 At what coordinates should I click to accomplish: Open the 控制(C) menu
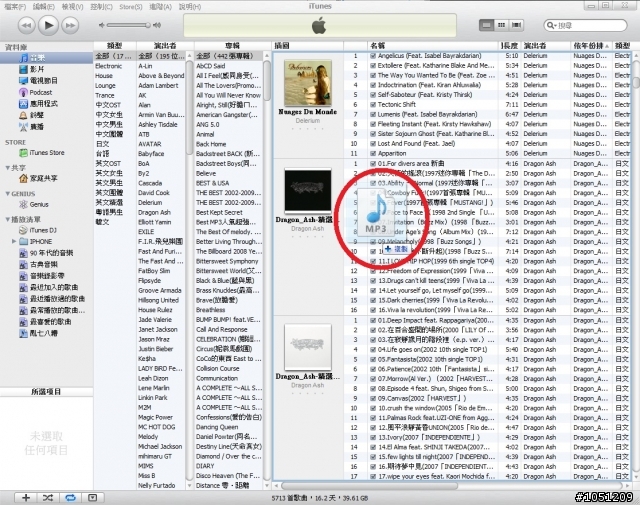pyautogui.click(x=101, y=7)
